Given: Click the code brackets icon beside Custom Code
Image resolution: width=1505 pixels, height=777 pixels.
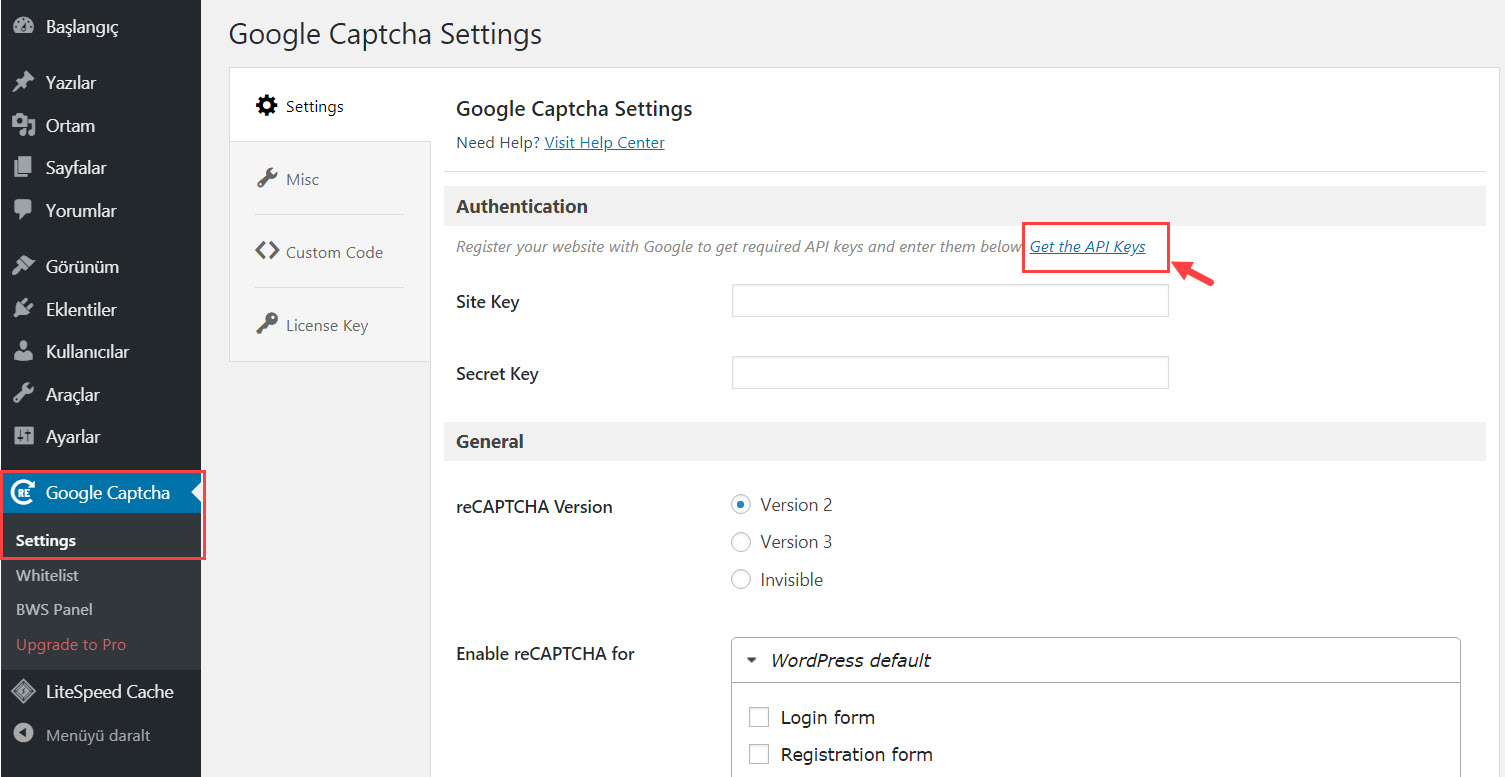Looking at the screenshot, I should 266,251.
